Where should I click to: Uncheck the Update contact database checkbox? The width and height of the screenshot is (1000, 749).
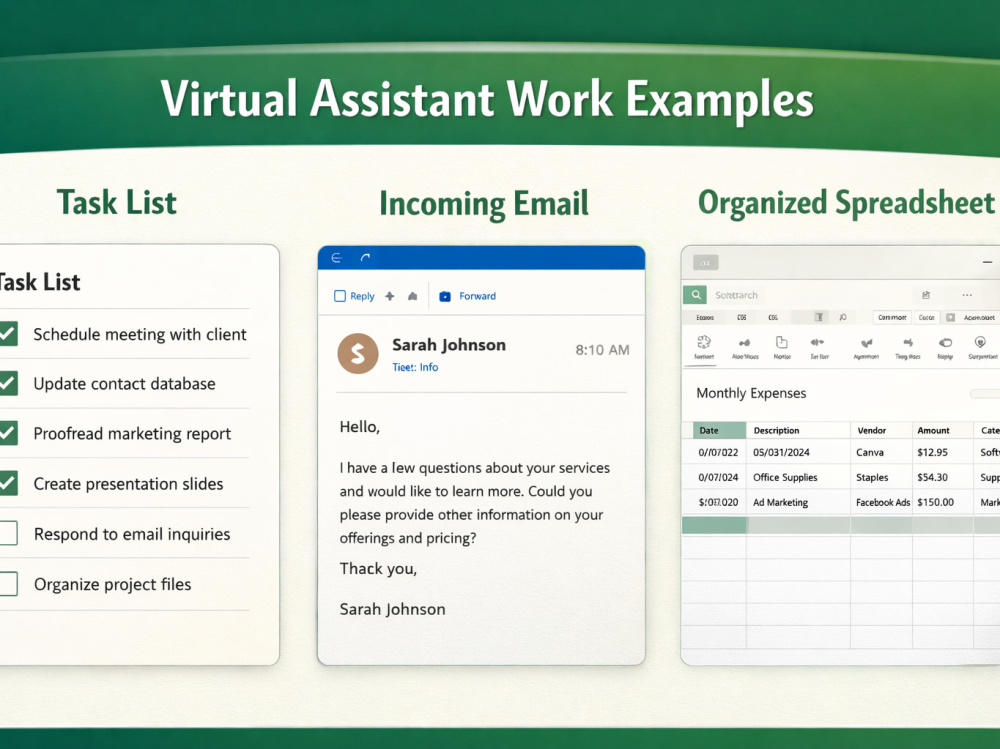coord(8,383)
